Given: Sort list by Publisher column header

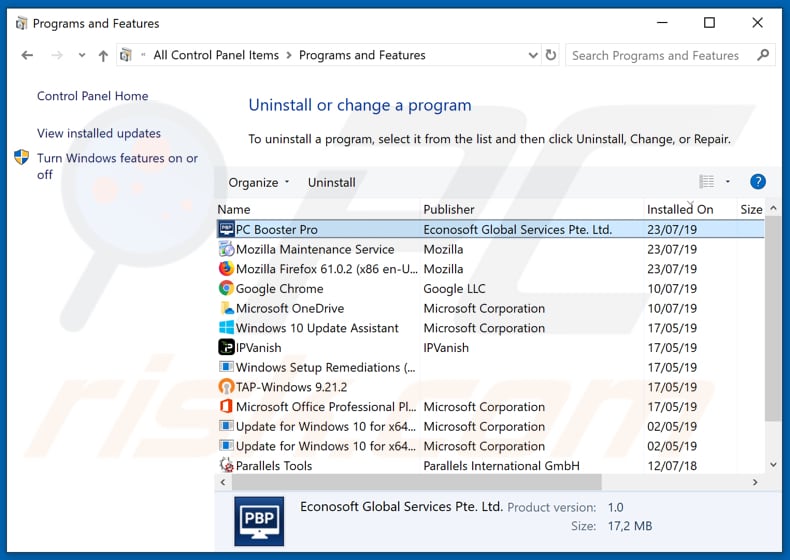Looking at the screenshot, I should pyautogui.click(x=449, y=209).
